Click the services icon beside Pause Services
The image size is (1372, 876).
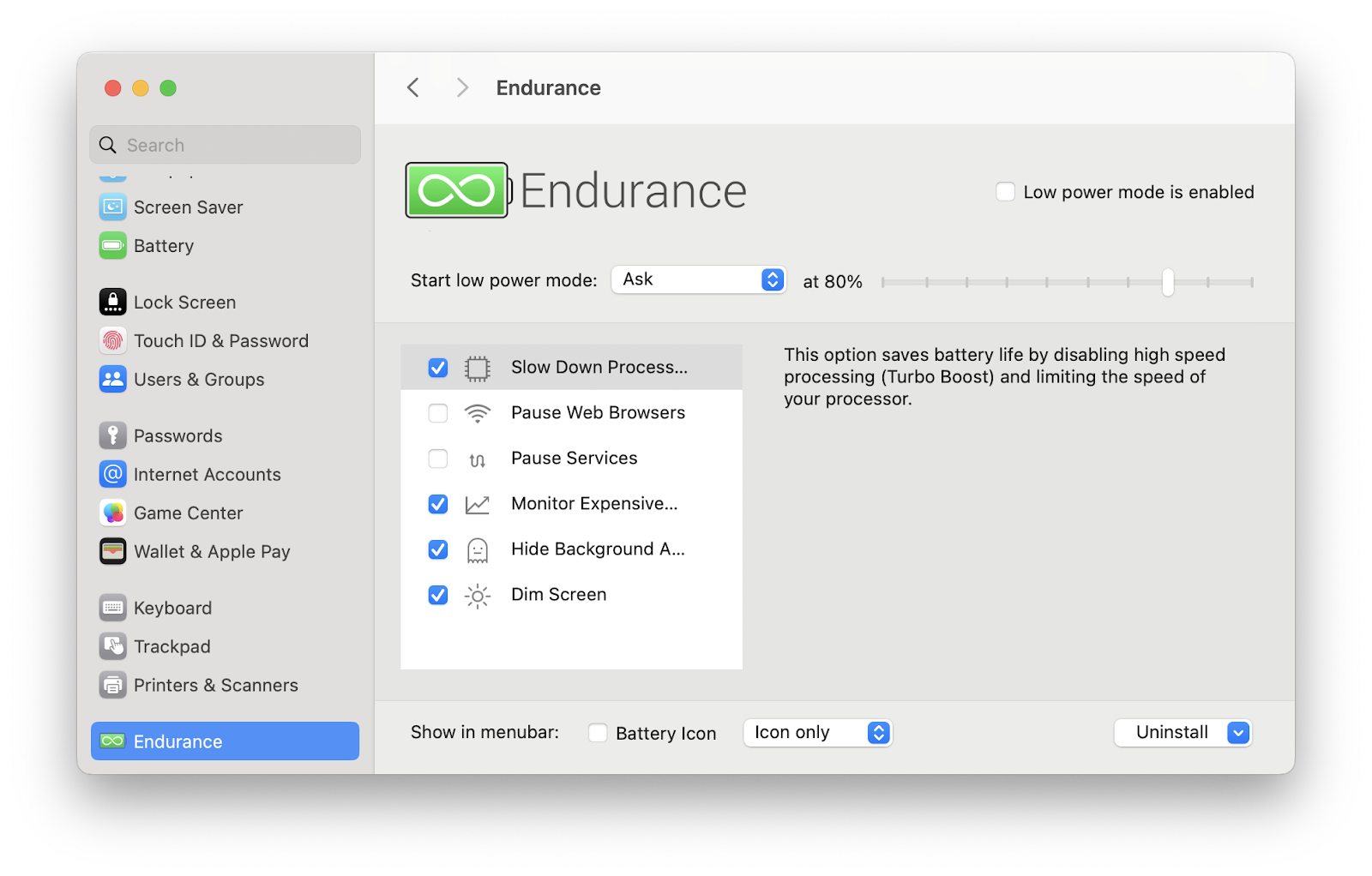coord(478,460)
